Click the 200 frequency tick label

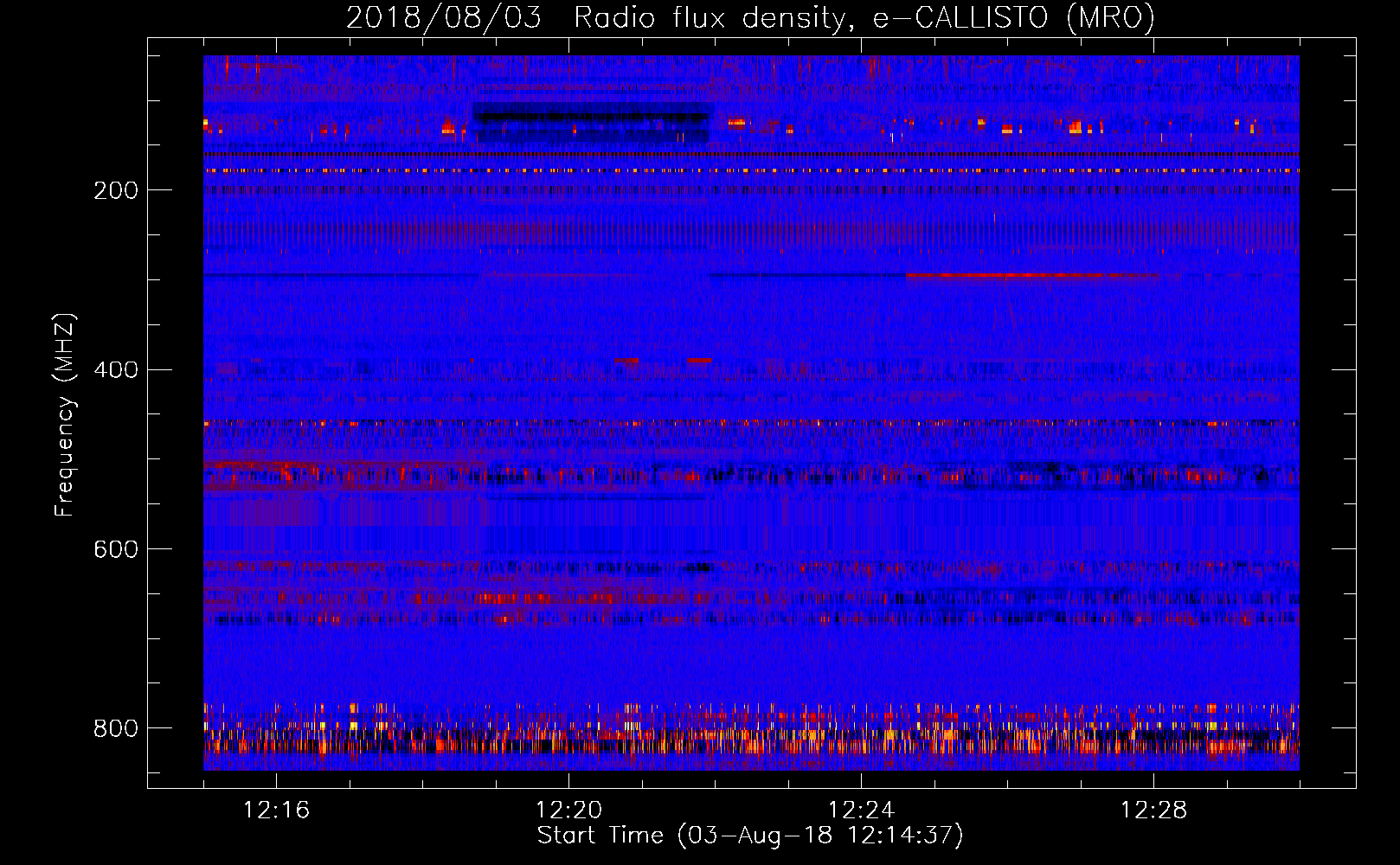pos(116,190)
